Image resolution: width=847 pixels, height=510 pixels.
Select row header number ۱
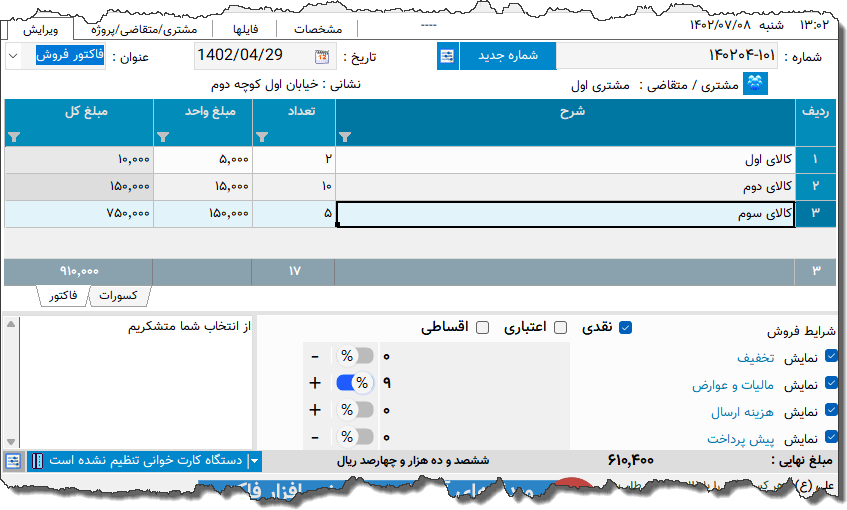click(815, 159)
